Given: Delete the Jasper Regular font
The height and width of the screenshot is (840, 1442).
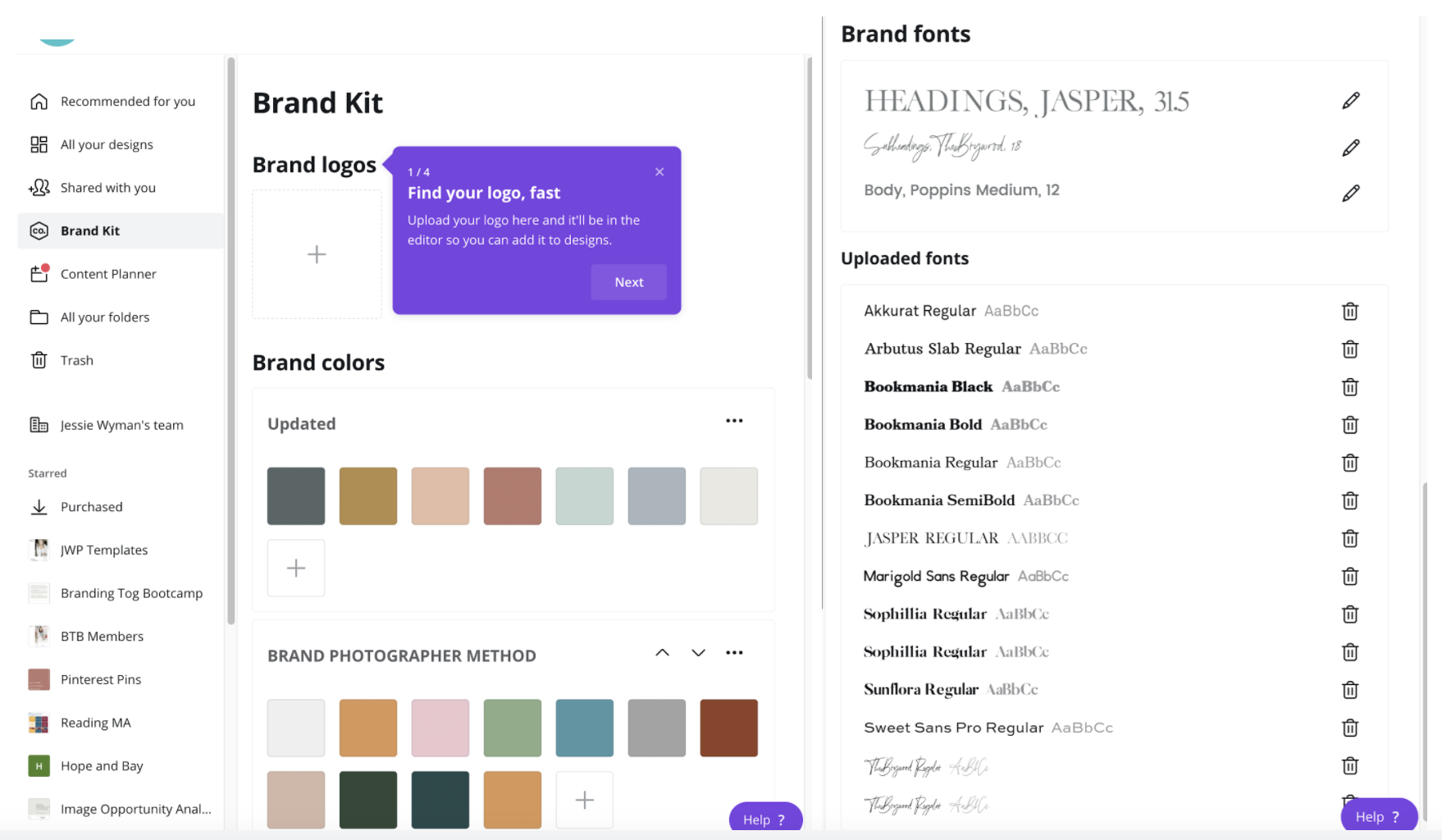Looking at the screenshot, I should 1349,538.
